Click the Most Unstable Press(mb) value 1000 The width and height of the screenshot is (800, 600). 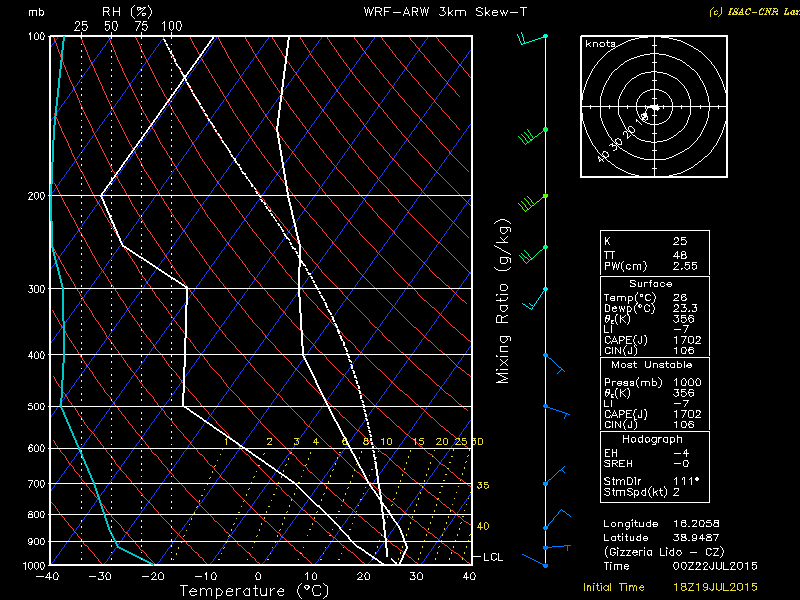687,382
